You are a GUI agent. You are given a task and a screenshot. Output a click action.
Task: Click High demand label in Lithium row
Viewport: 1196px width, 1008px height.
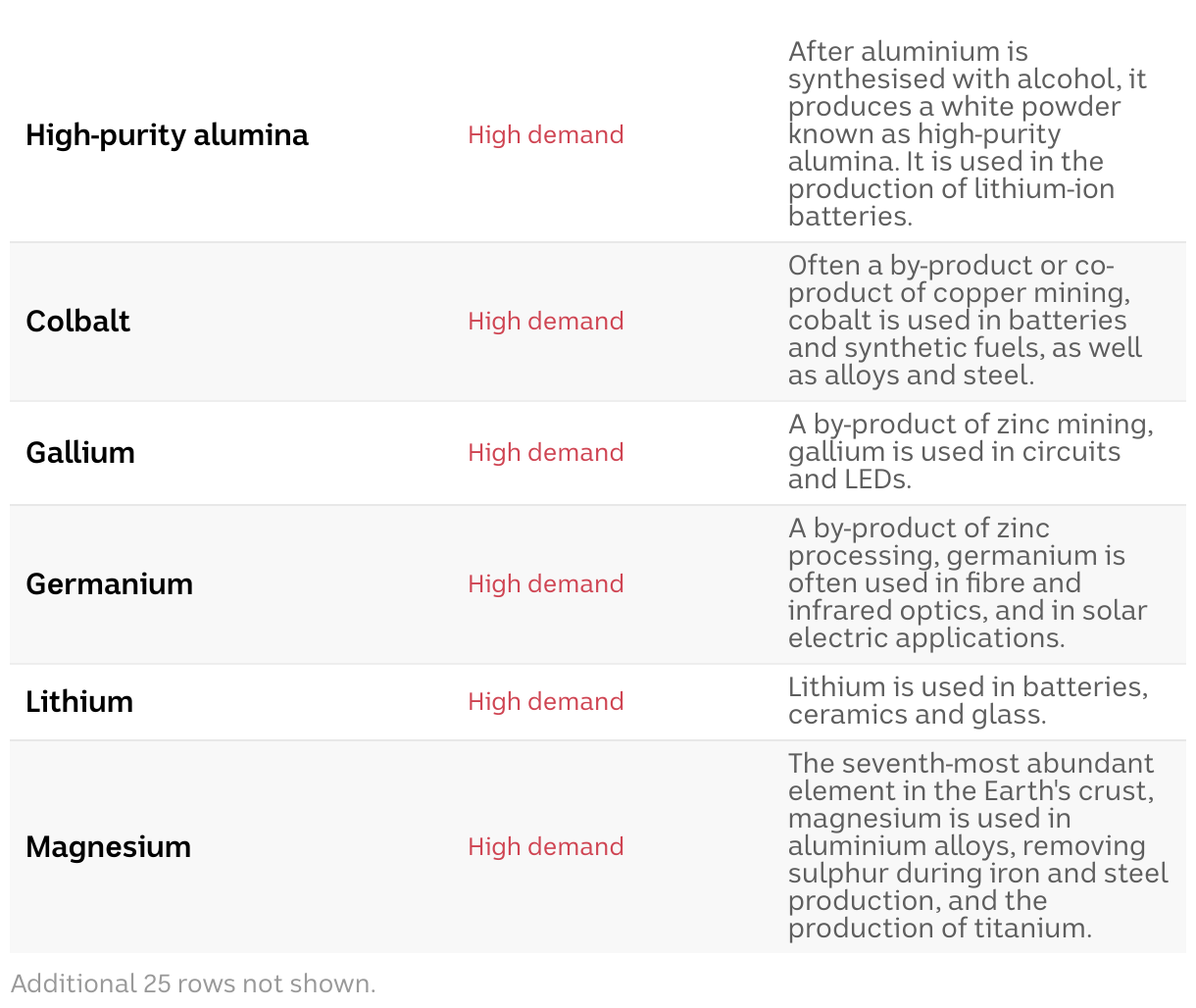coord(545,701)
